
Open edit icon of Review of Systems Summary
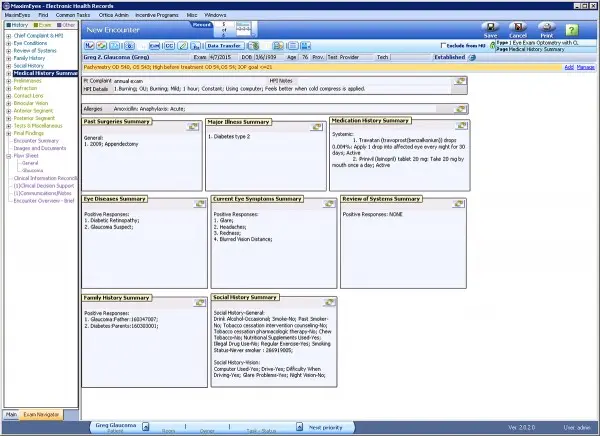[458, 204]
